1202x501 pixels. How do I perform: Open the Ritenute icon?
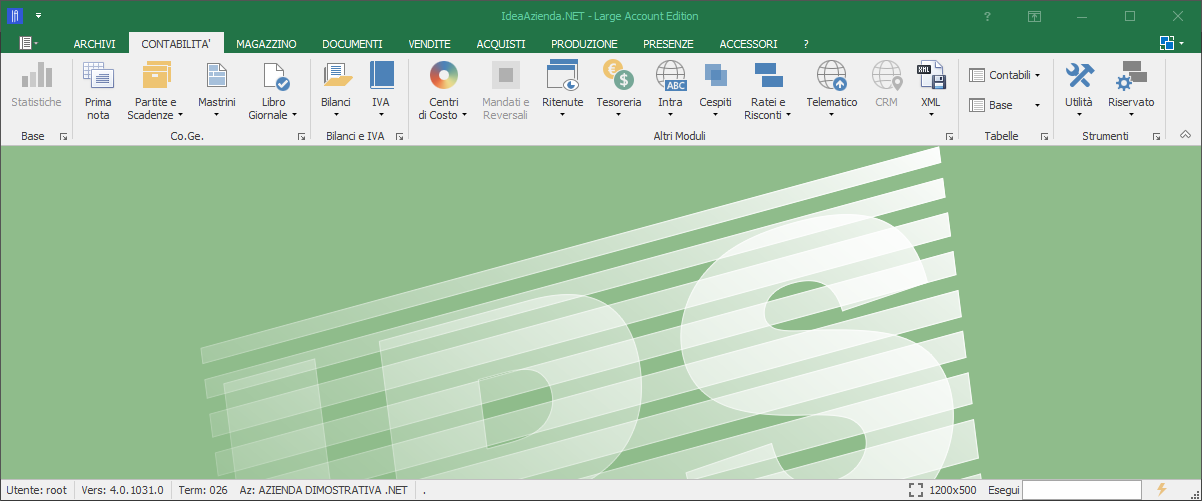click(562, 76)
